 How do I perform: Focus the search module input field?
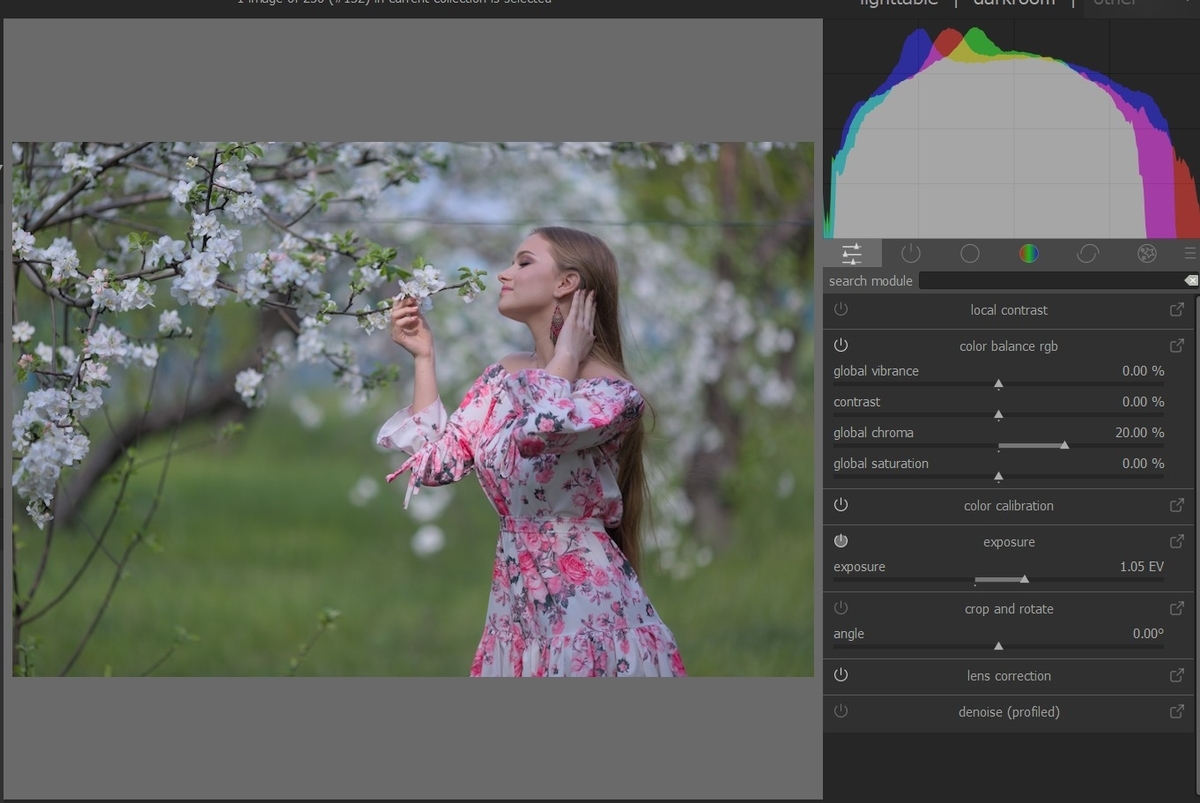1050,281
